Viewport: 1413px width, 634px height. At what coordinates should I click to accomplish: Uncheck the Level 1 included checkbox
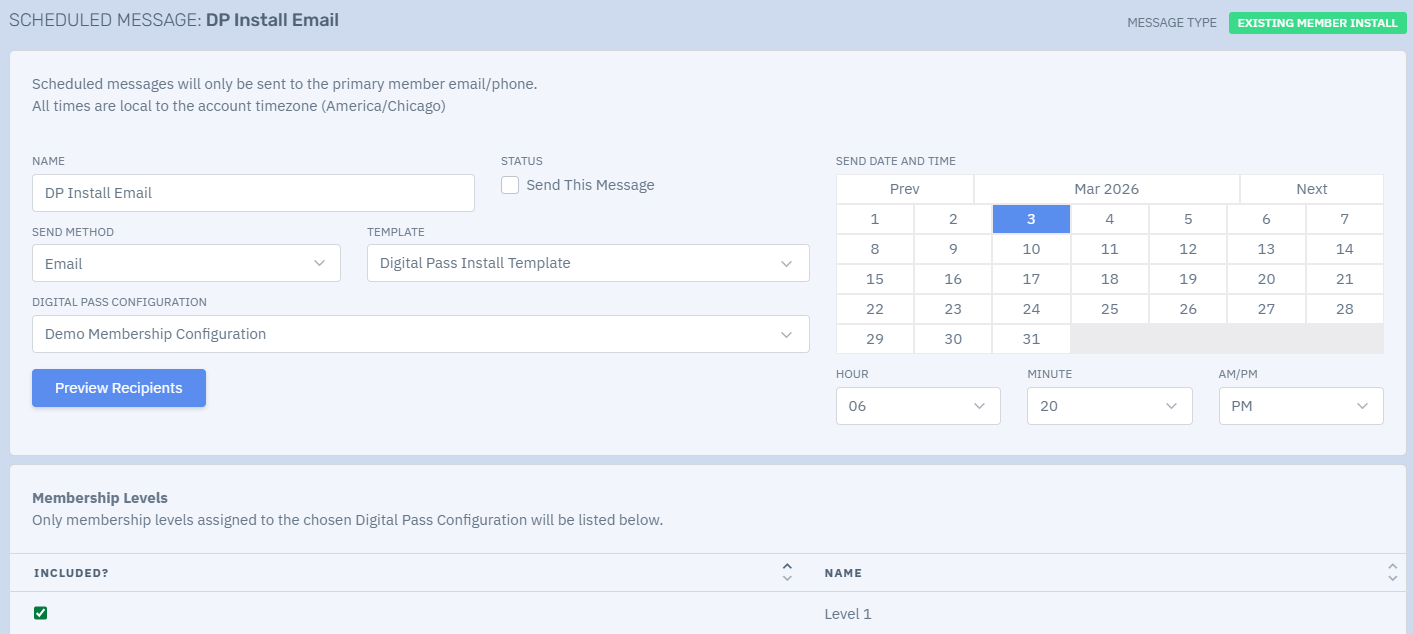pos(41,613)
